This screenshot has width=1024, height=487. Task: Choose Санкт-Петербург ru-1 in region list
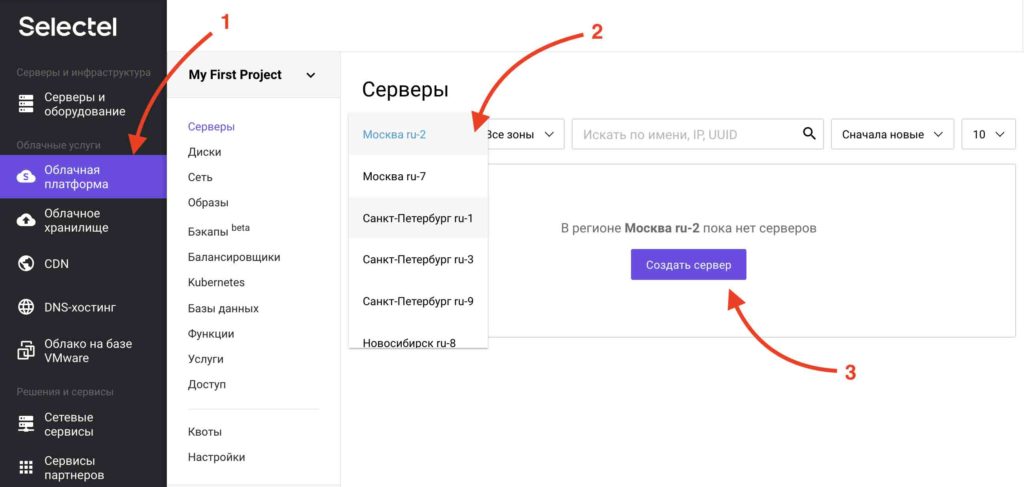[419, 218]
